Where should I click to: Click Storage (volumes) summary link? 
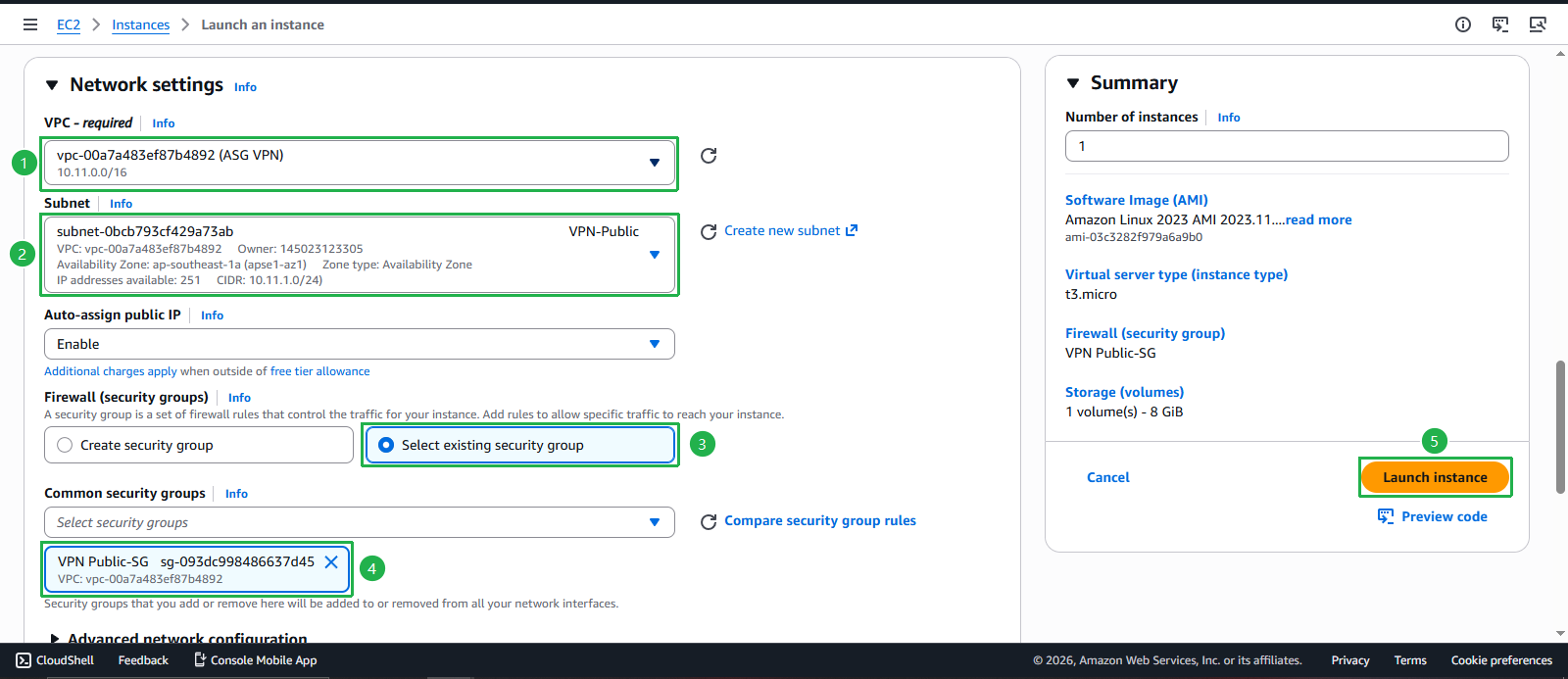[1125, 392]
